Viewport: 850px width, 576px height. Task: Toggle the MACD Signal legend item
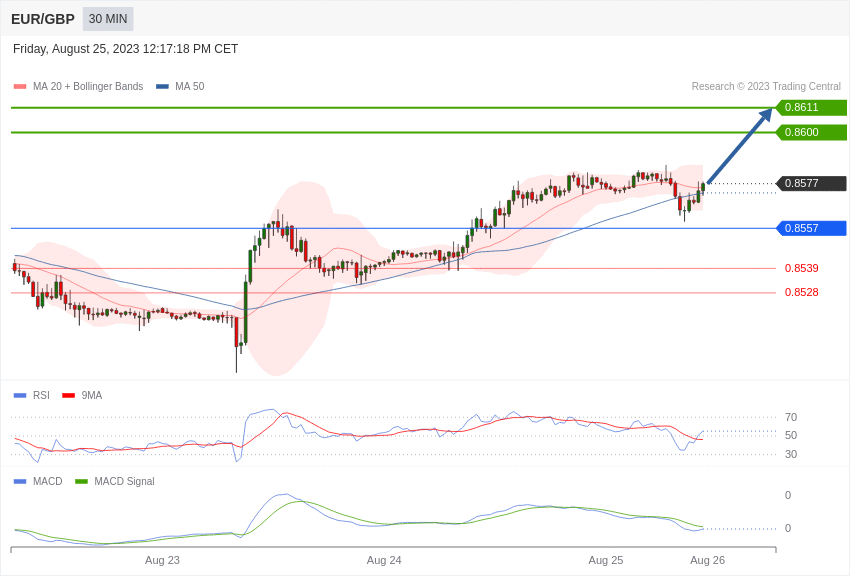(114, 481)
